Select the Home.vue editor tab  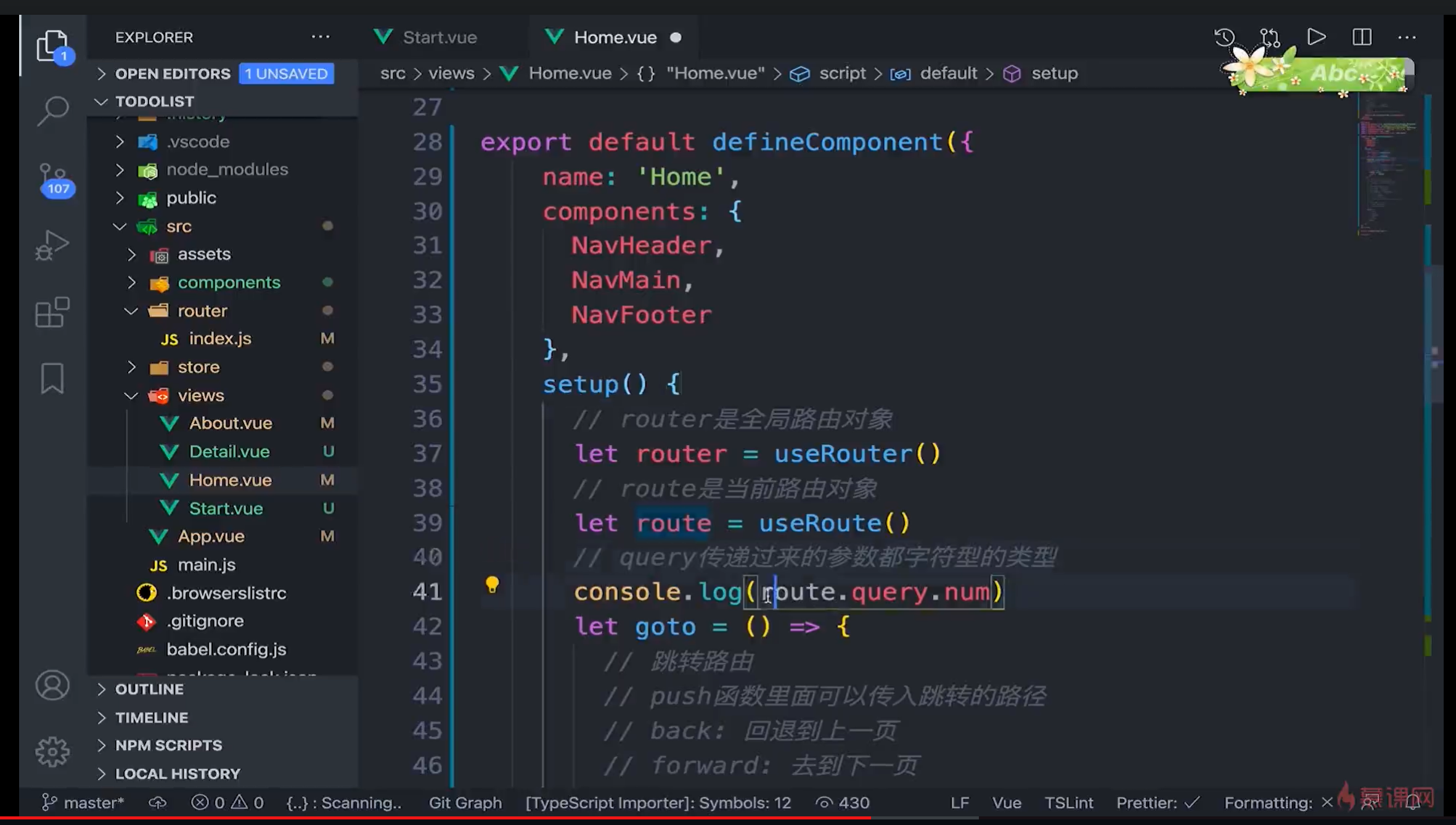click(x=615, y=37)
